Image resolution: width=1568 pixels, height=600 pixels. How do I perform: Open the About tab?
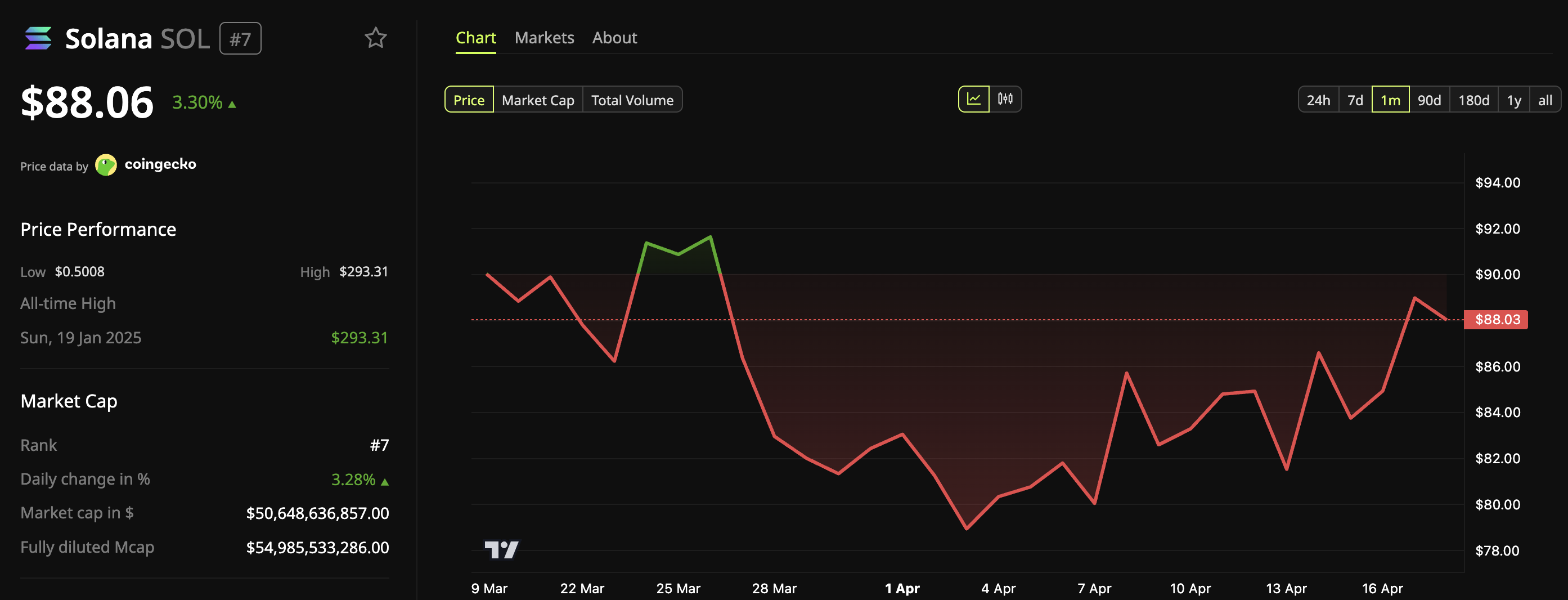[615, 38]
